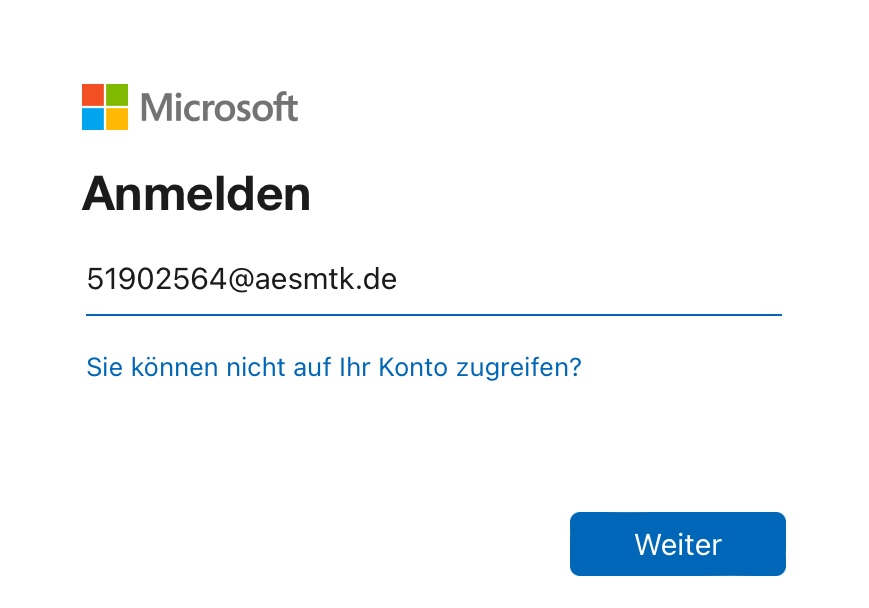
Task: Click the yellow square in the Microsoft logo
Action: [x=117, y=119]
